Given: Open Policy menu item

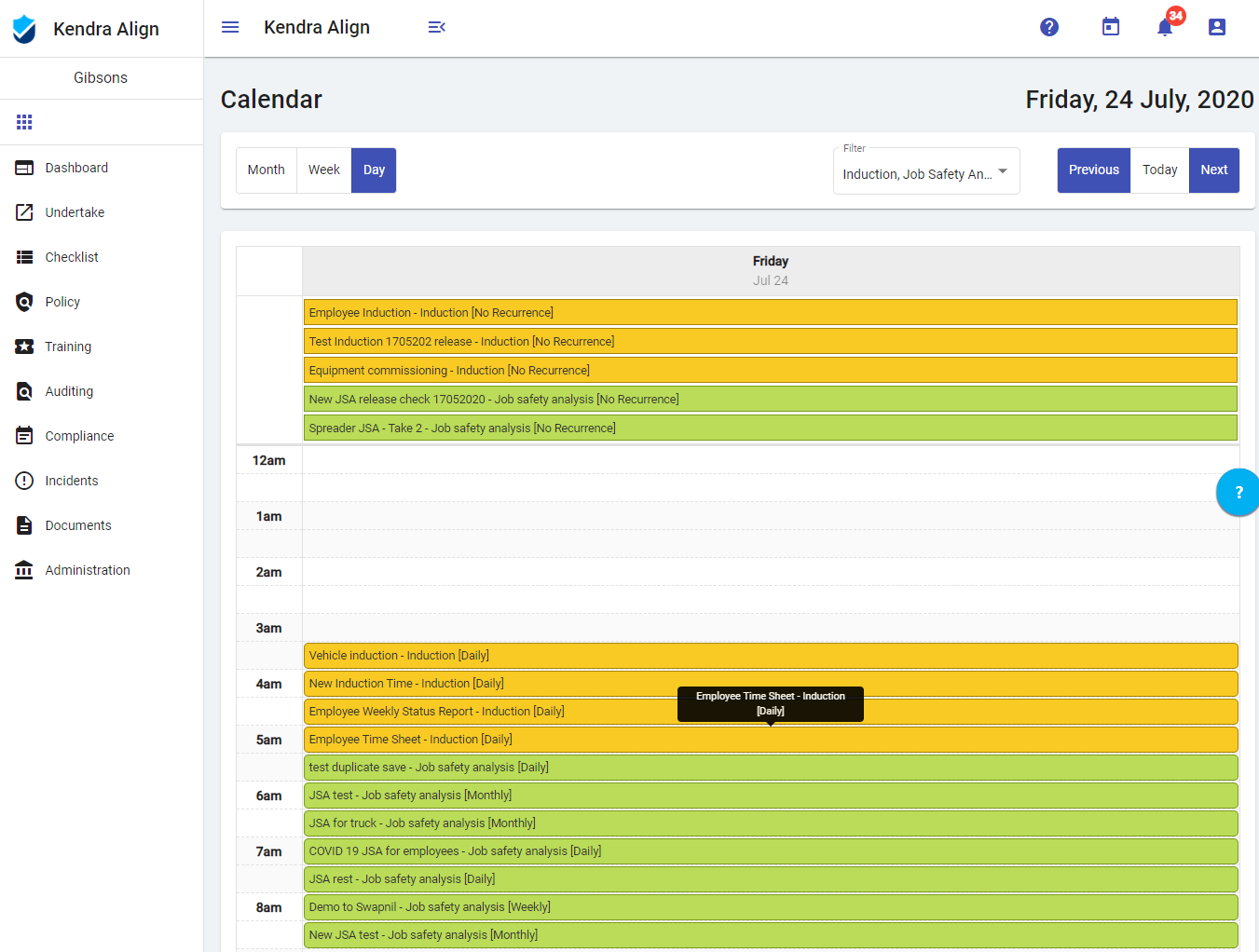Looking at the screenshot, I should click(x=102, y=302).
